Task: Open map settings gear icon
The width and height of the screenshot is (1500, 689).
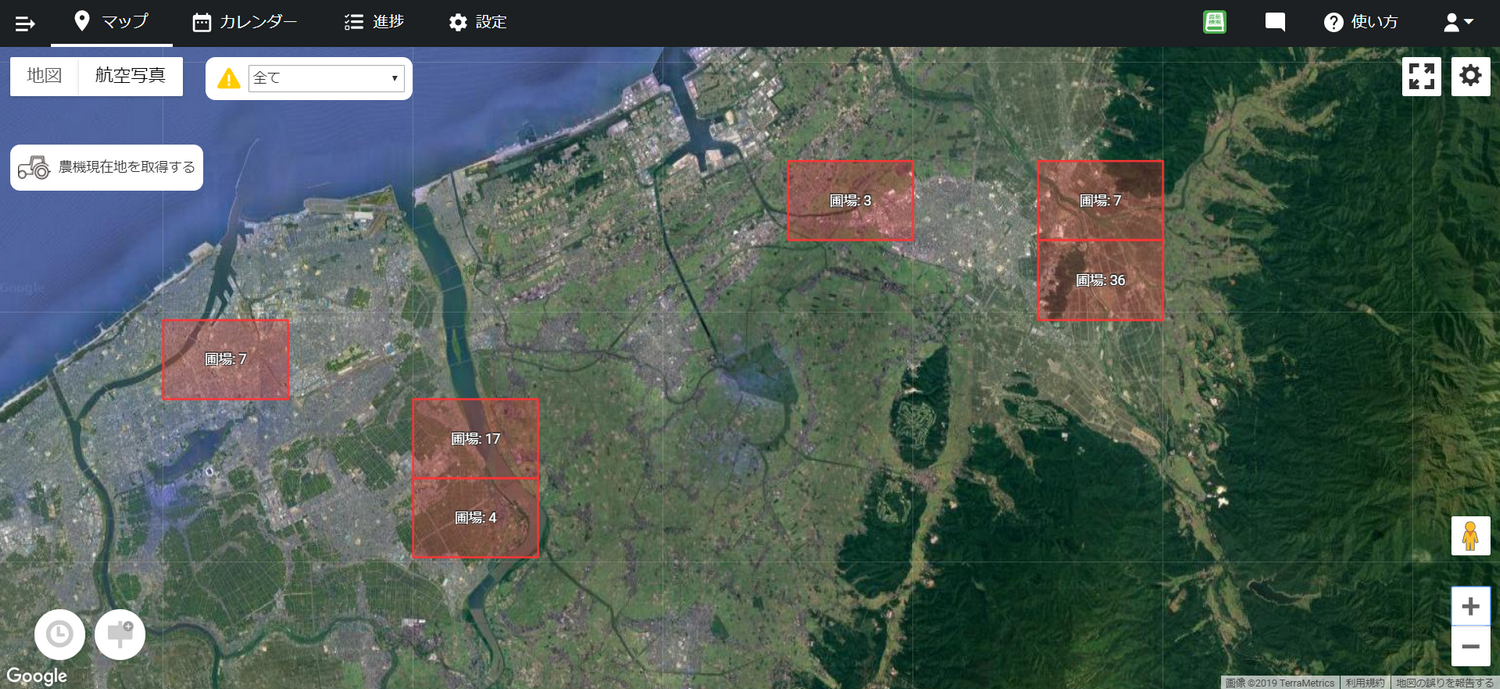Action: [1470, 76]
